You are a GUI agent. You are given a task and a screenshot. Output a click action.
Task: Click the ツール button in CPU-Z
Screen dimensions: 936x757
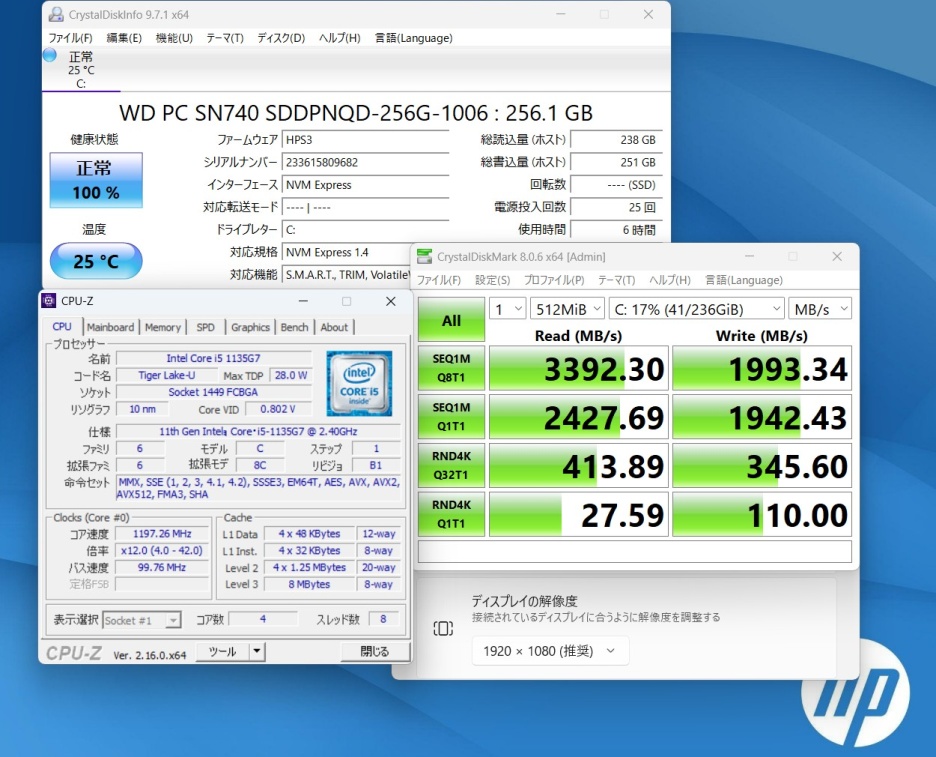[223, 651]
